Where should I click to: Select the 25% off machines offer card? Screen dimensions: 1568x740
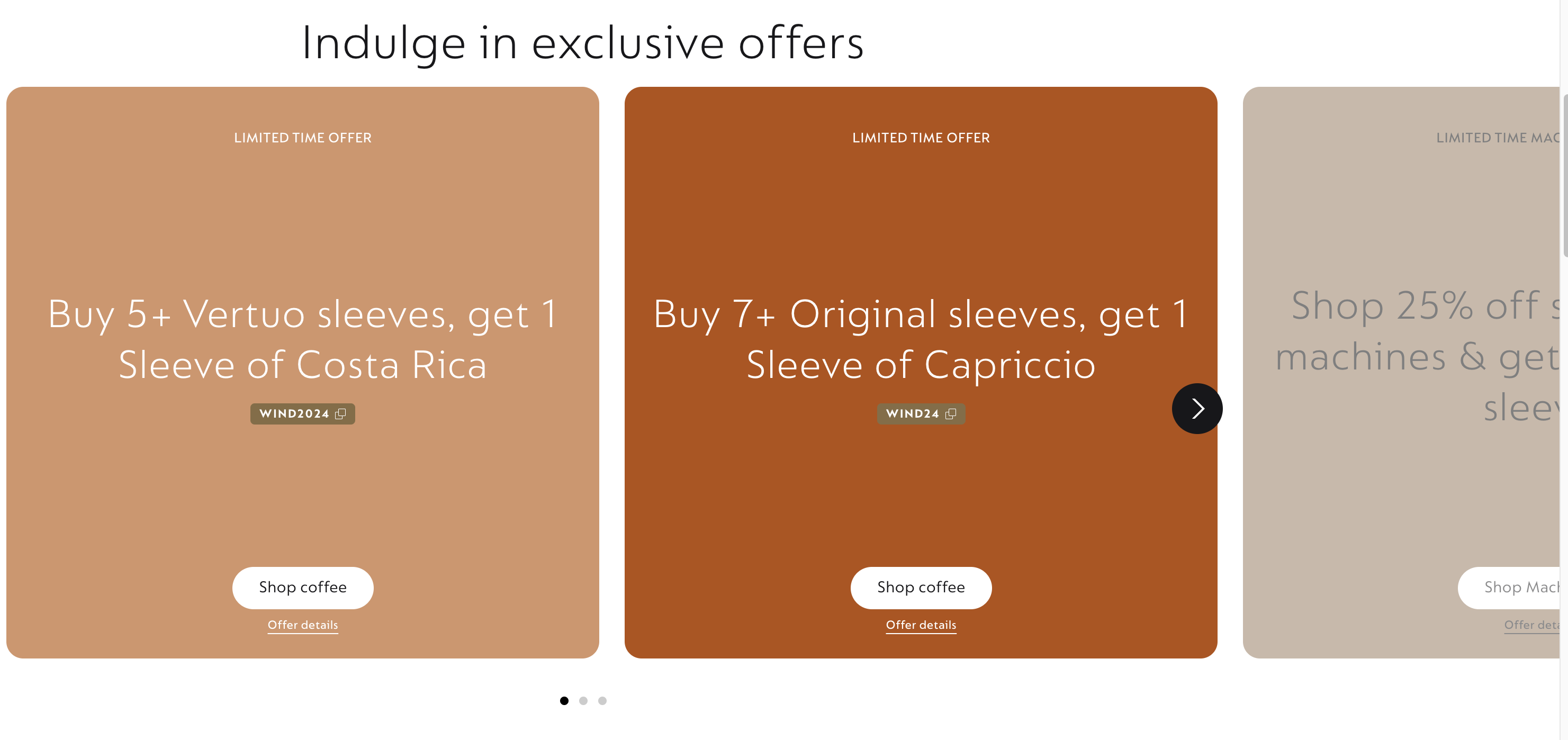tap(1400, 487)
